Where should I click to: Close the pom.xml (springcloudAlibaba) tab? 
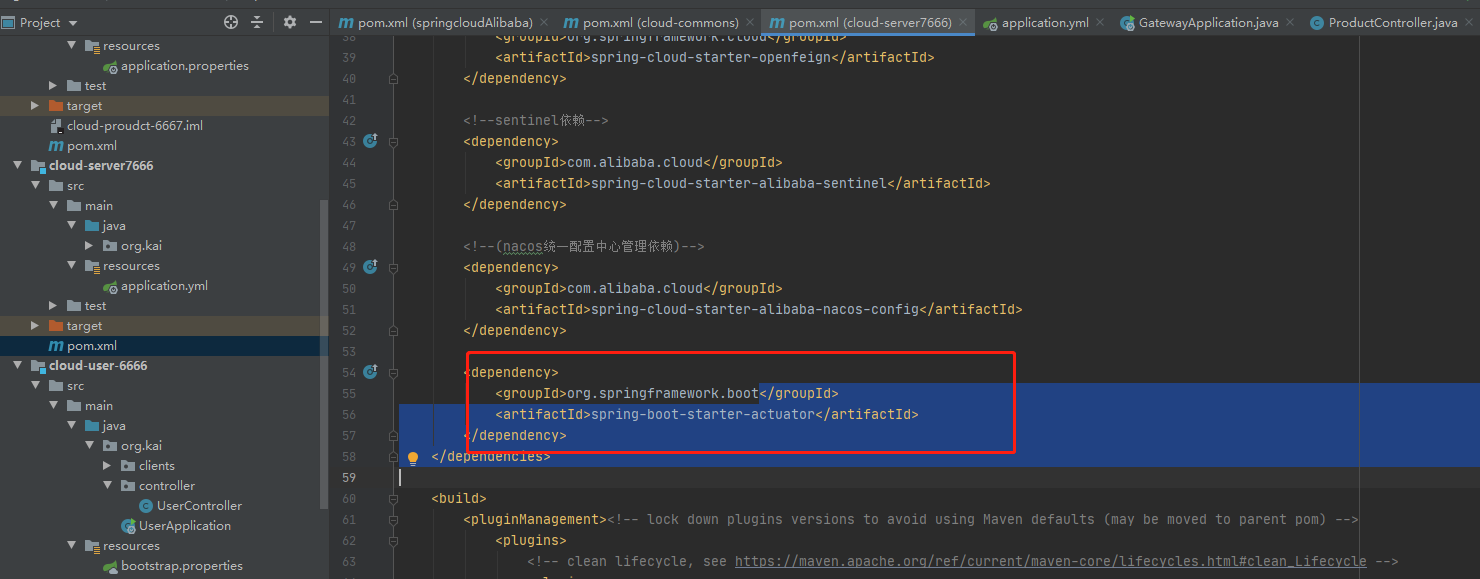pos(543,22)
